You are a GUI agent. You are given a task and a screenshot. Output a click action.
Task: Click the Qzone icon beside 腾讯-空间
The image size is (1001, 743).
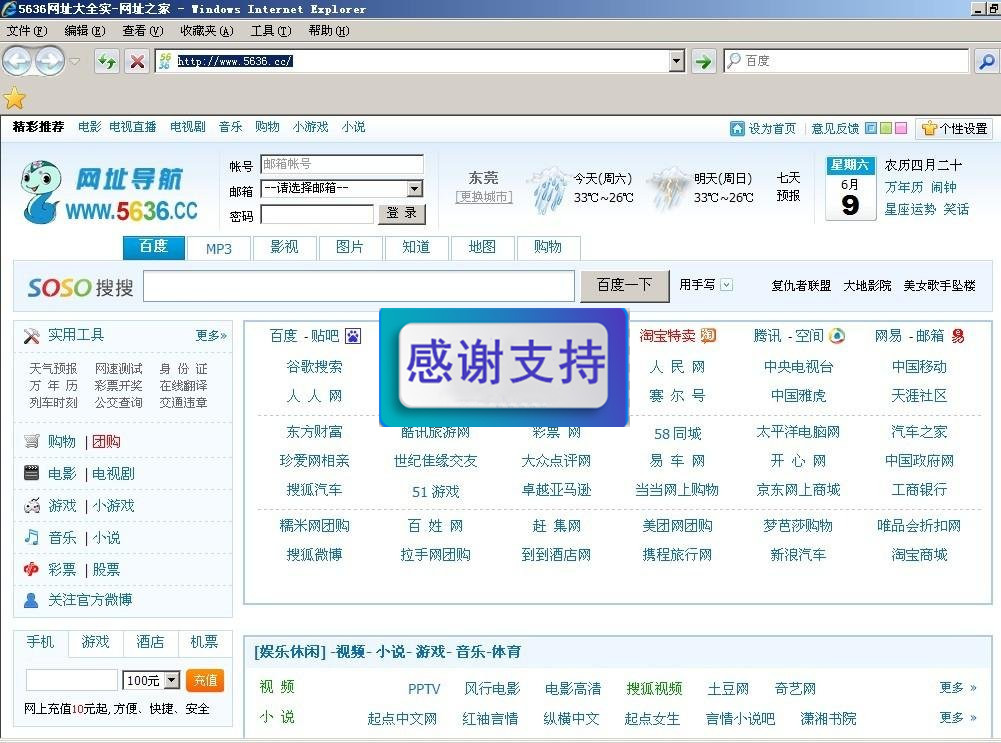[837, 335]
